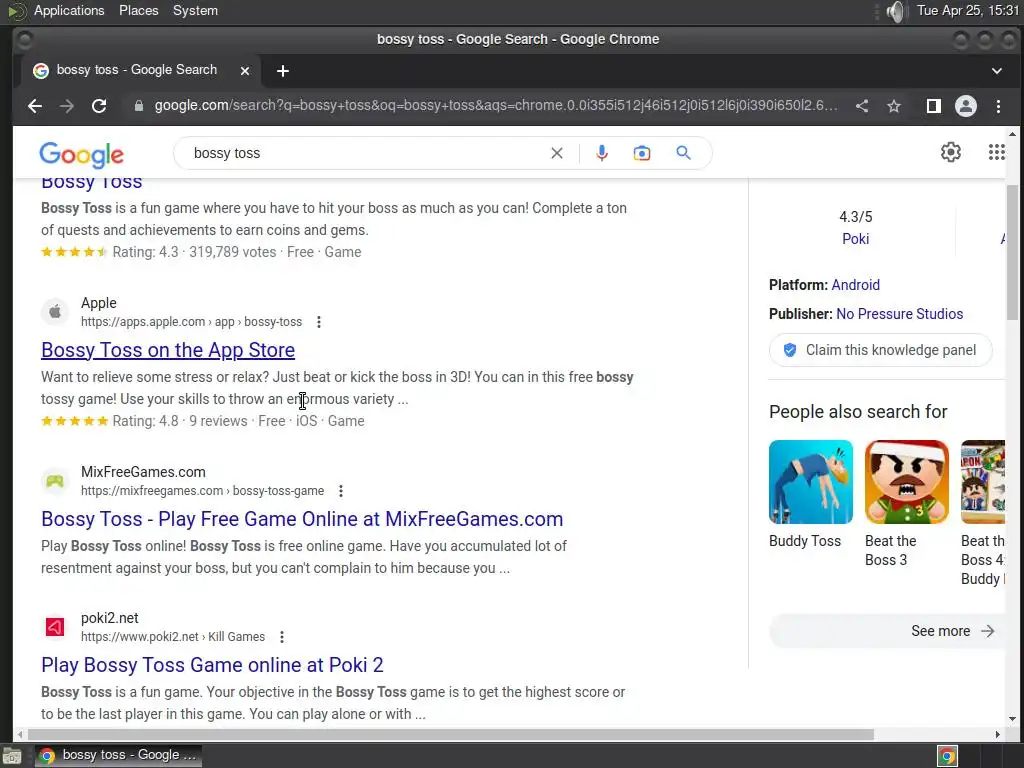Image resolution: width=1024 pixels, height=768 pixels.
Task: Open Bossy Toss MixFreeGames.com result
Action: point(302,519)
